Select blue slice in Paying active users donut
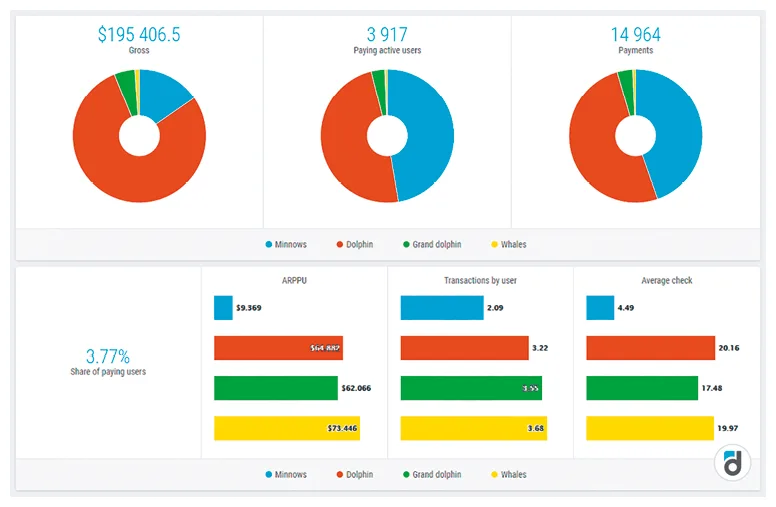 [x=426, y=136]
